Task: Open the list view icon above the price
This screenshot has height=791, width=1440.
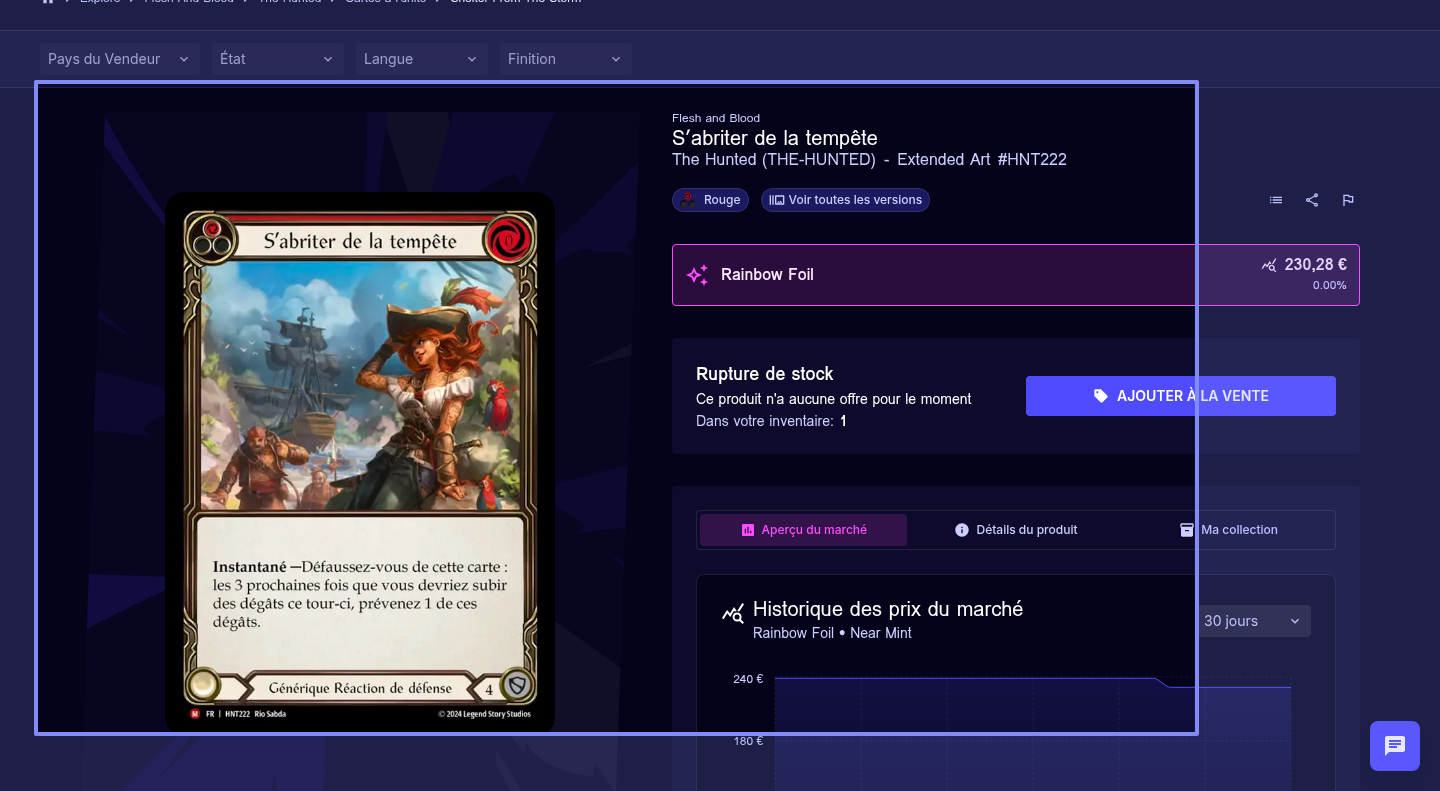Action: 1276,200
